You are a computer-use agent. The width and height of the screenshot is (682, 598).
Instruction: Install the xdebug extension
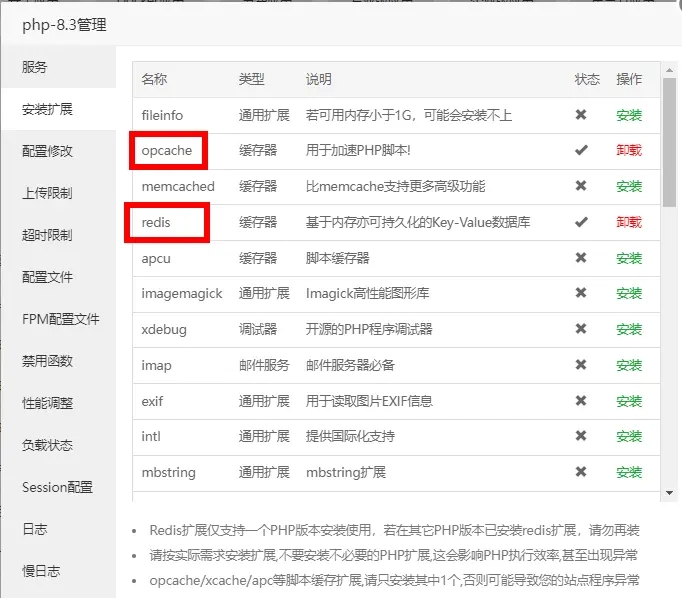tap(629, 329)
